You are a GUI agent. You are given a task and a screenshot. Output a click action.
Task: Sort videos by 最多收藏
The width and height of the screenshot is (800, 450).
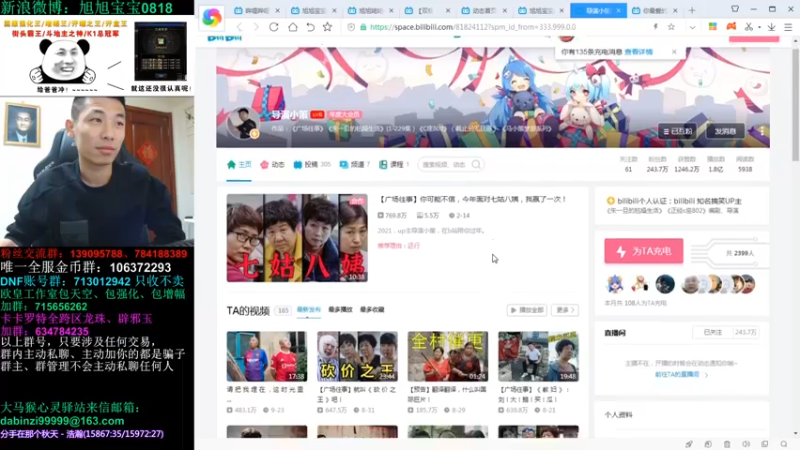(372, 310)
